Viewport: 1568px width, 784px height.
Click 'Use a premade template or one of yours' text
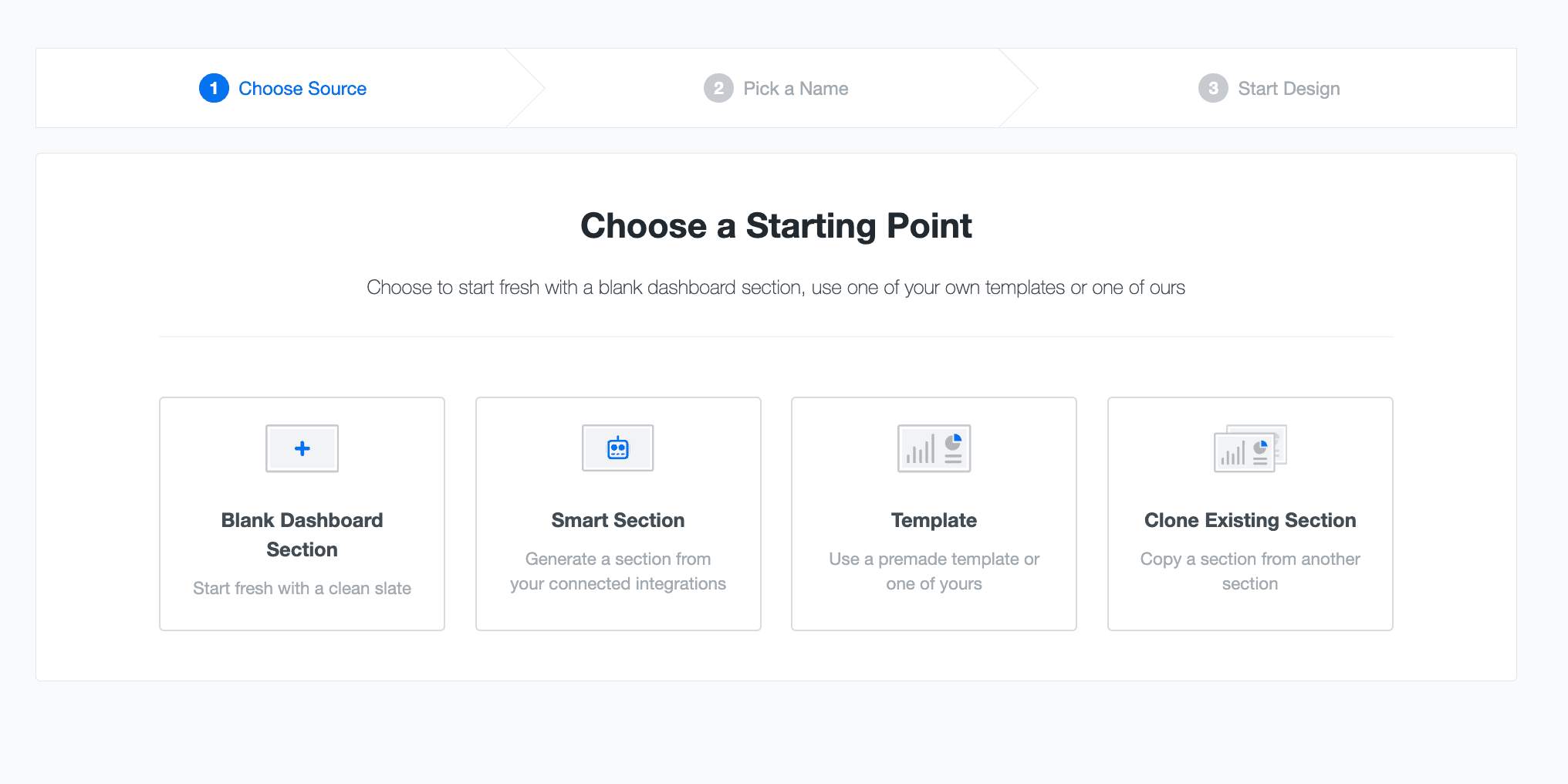[x=934, y=571]
